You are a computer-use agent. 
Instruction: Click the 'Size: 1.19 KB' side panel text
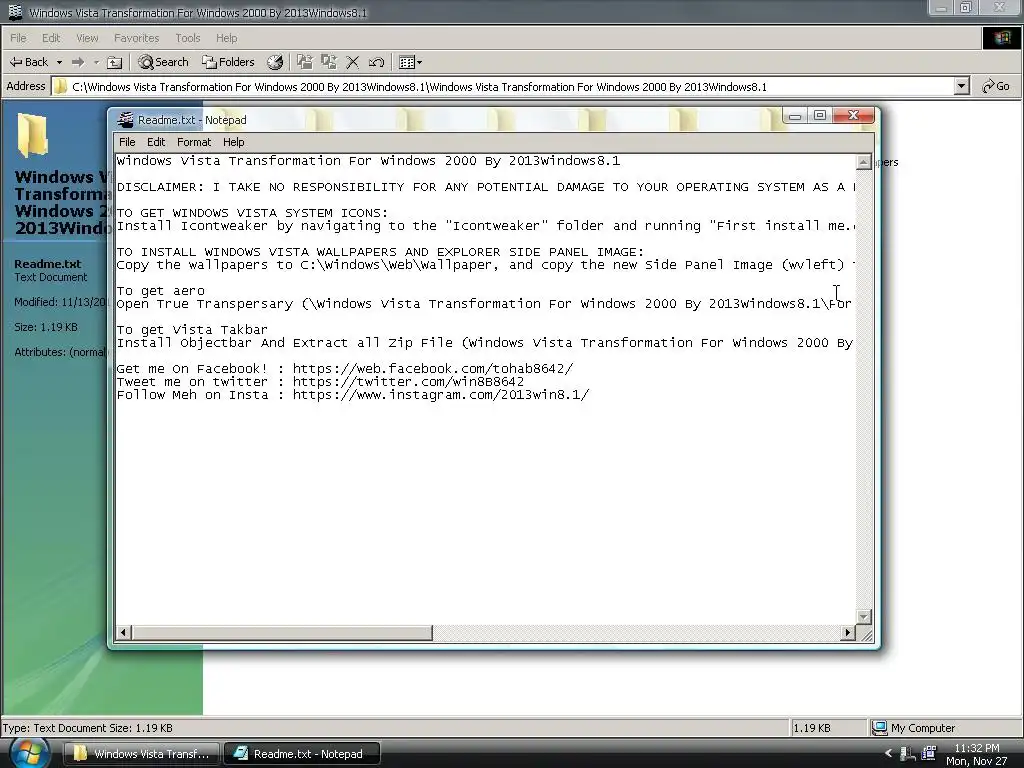tap(46, 327)
